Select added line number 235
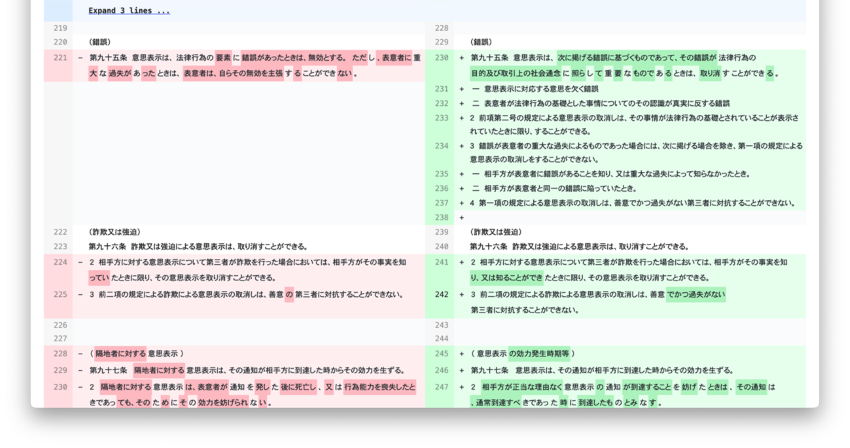The image size is (850, 448). pyautogui.click(x=441, y=175)
